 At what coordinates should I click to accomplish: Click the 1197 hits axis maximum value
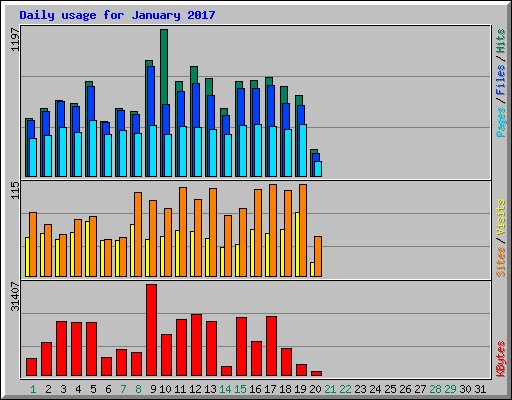[x=15, y=40]
